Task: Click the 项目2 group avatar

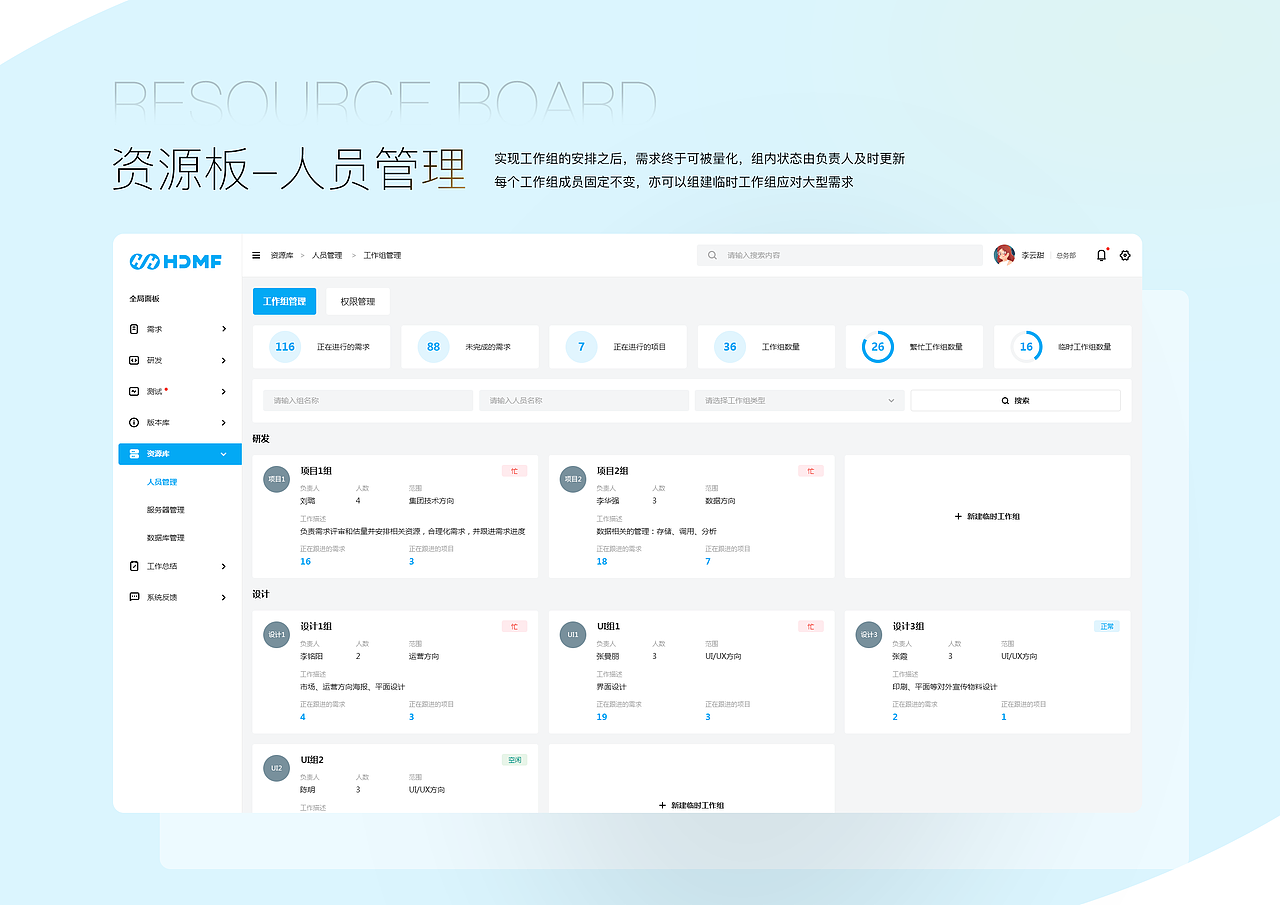Action: [572, 479]
